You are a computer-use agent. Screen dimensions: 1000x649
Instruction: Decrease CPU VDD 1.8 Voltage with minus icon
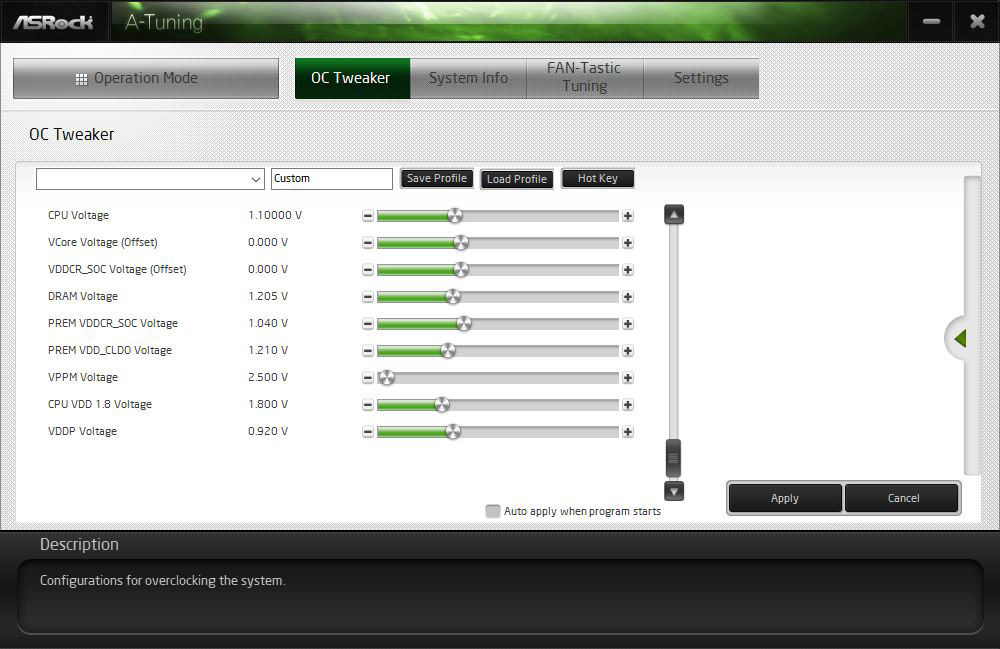pyautogui.click(x=367, y=405)
